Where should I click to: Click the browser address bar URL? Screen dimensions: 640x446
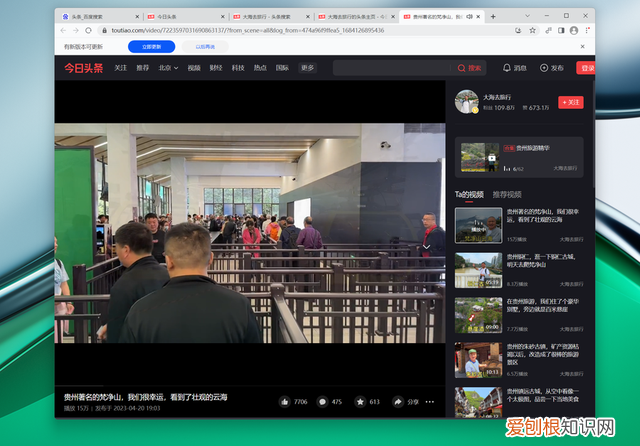(x=248, y=31)
